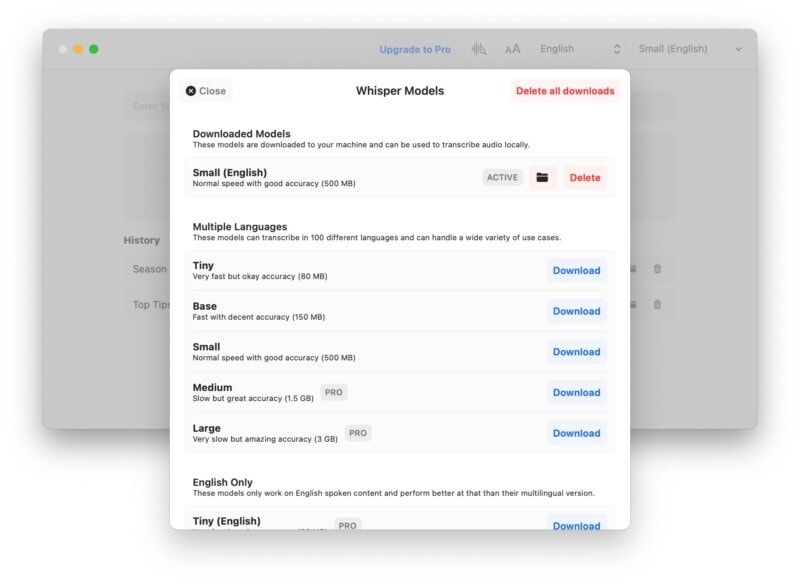The height and width of the screenshot is (586, 800).
Task: Click the PRO badge next to Medium
Action: tap(333, 392)
